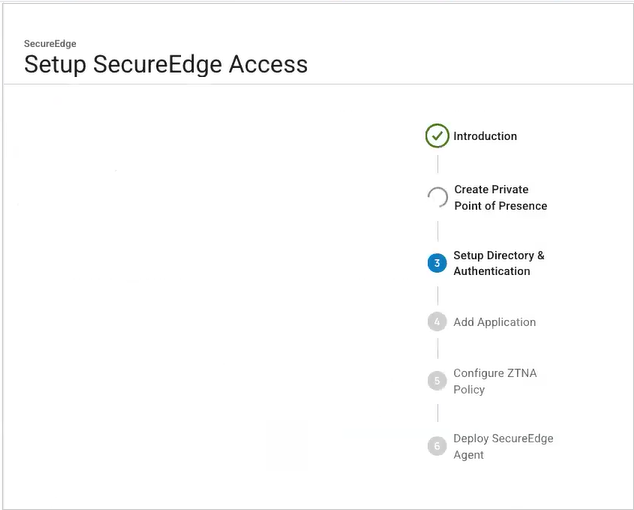Select Deploy SecureEdge Agent step
Image resolution: width=634 pixels, height=510 pixels.
[502, 446]
